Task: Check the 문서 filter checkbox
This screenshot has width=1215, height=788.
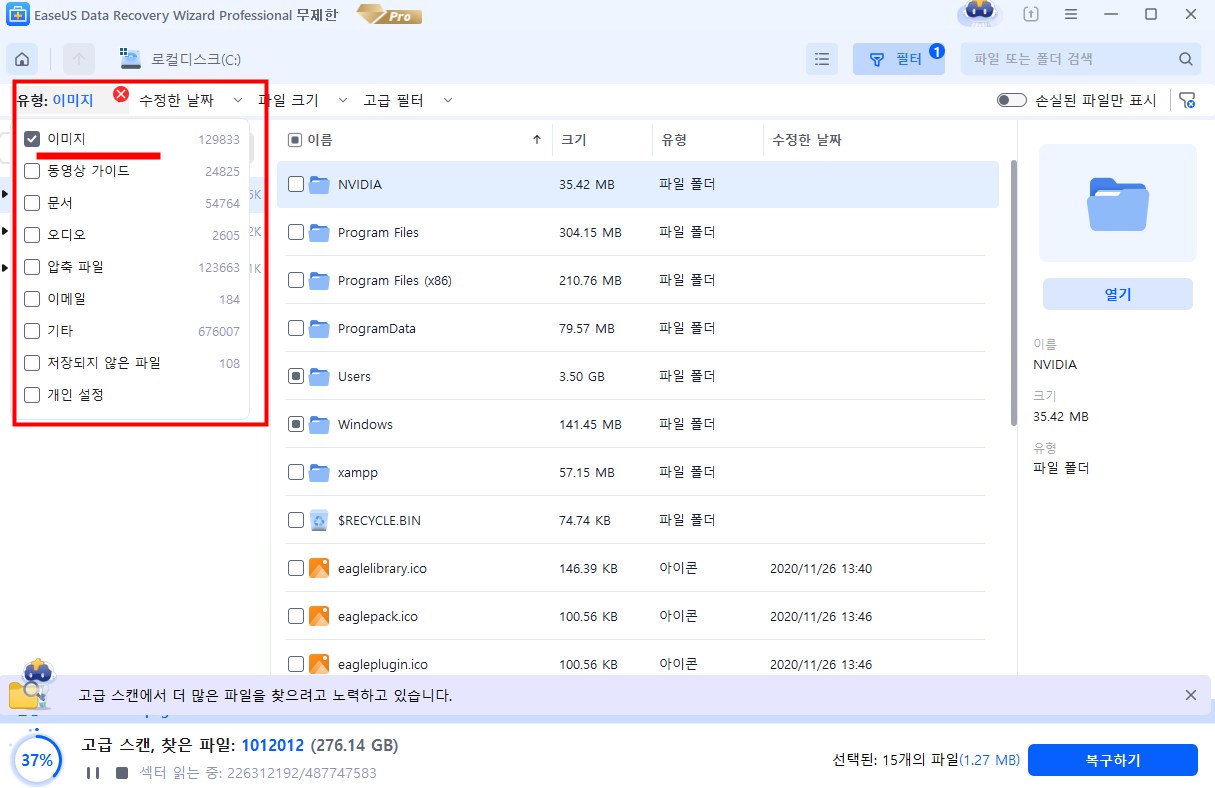Action: pyautogui.click(x=32, y=203)
